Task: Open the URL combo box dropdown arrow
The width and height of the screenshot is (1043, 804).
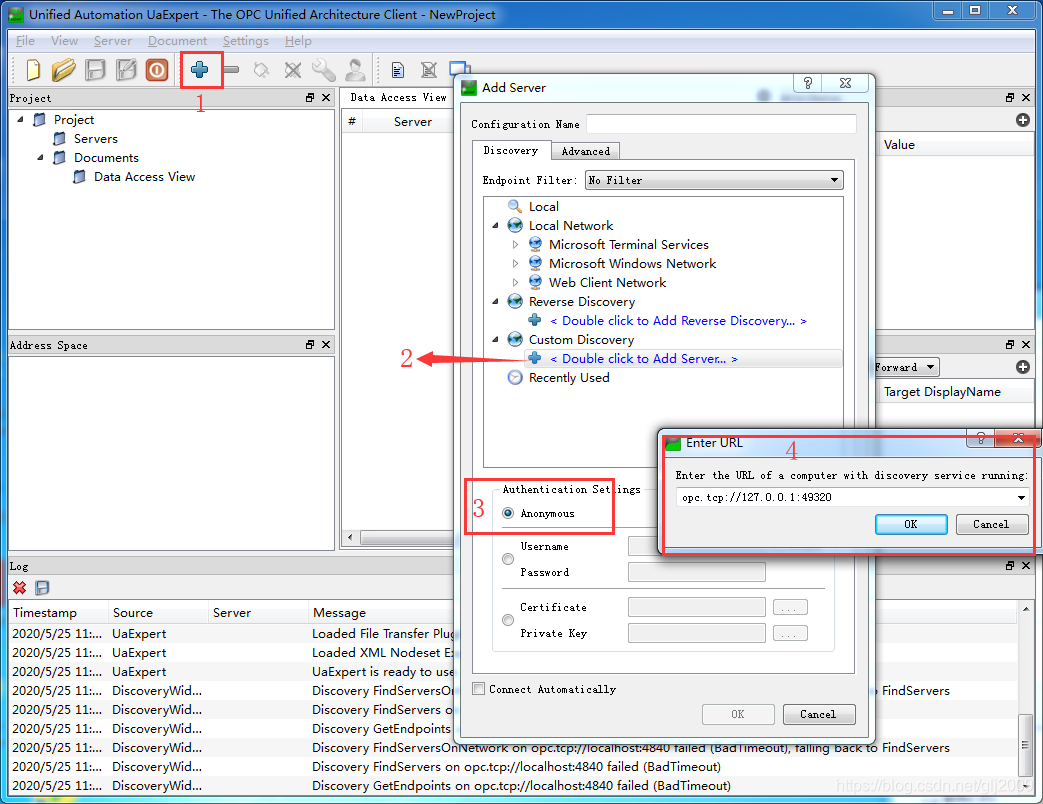Action: point(1021,497)
